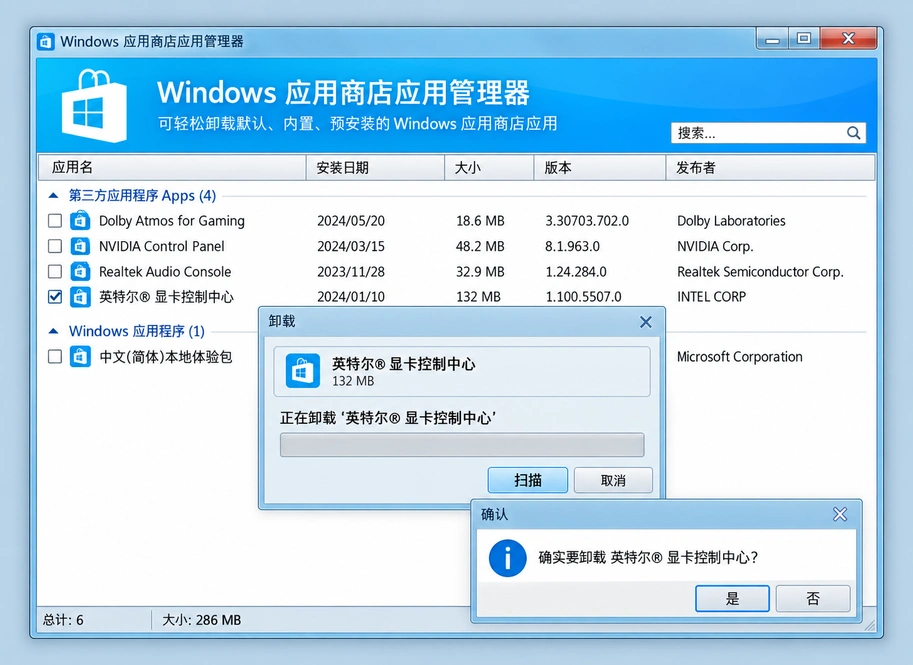The image size is (913, 665).
Task: Click the size value 32.9 MB
Action: [480, 271]
